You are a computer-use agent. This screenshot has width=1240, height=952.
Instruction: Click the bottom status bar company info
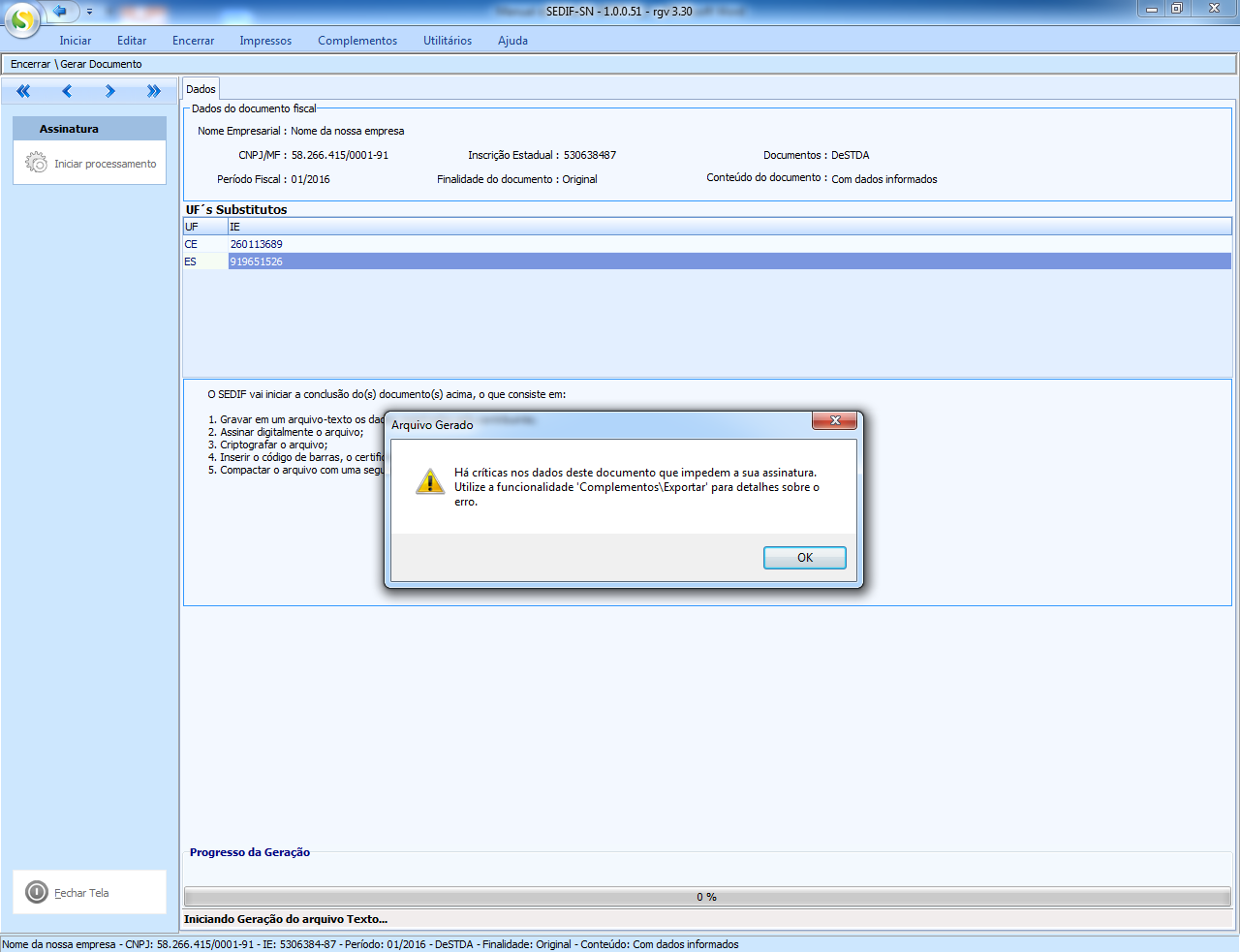[371, 944]
